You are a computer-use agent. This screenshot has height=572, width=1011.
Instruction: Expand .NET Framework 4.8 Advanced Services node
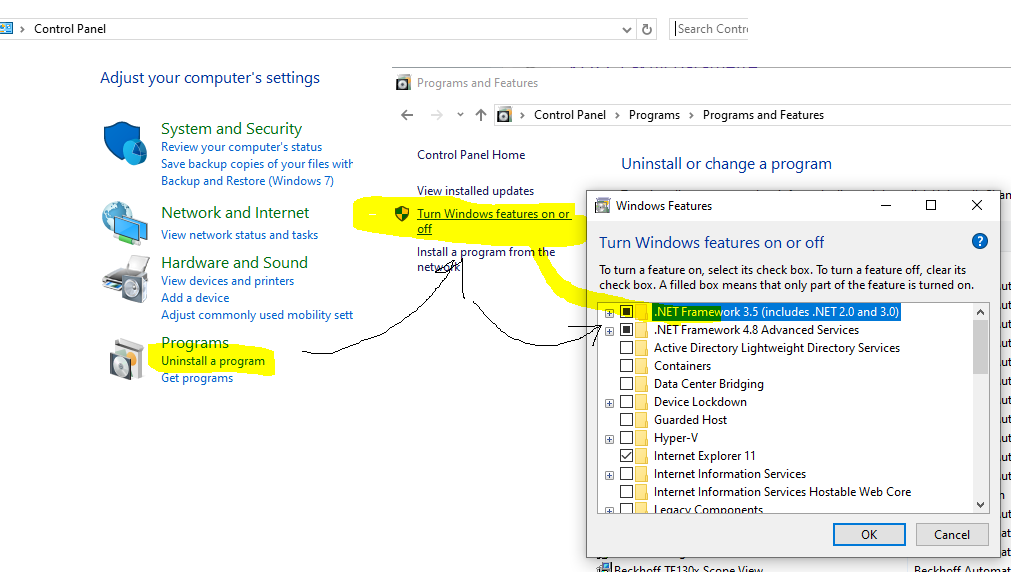pos(609,331)
